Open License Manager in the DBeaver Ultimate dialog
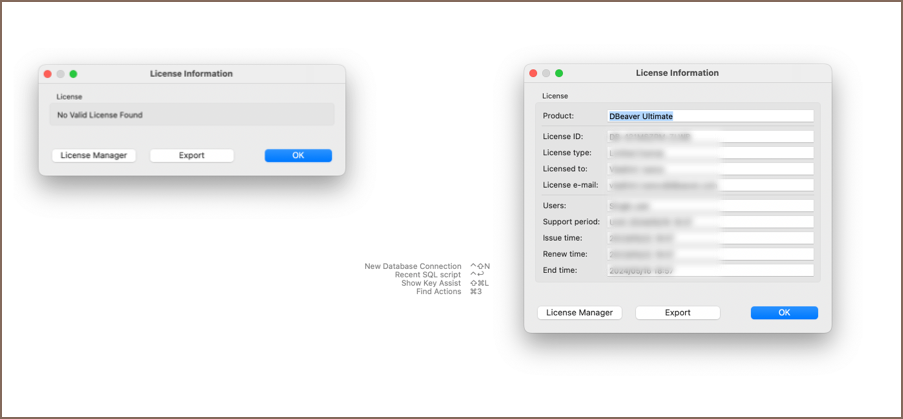Viewport: 903px width, 419px height. click(x=580, y=313)
